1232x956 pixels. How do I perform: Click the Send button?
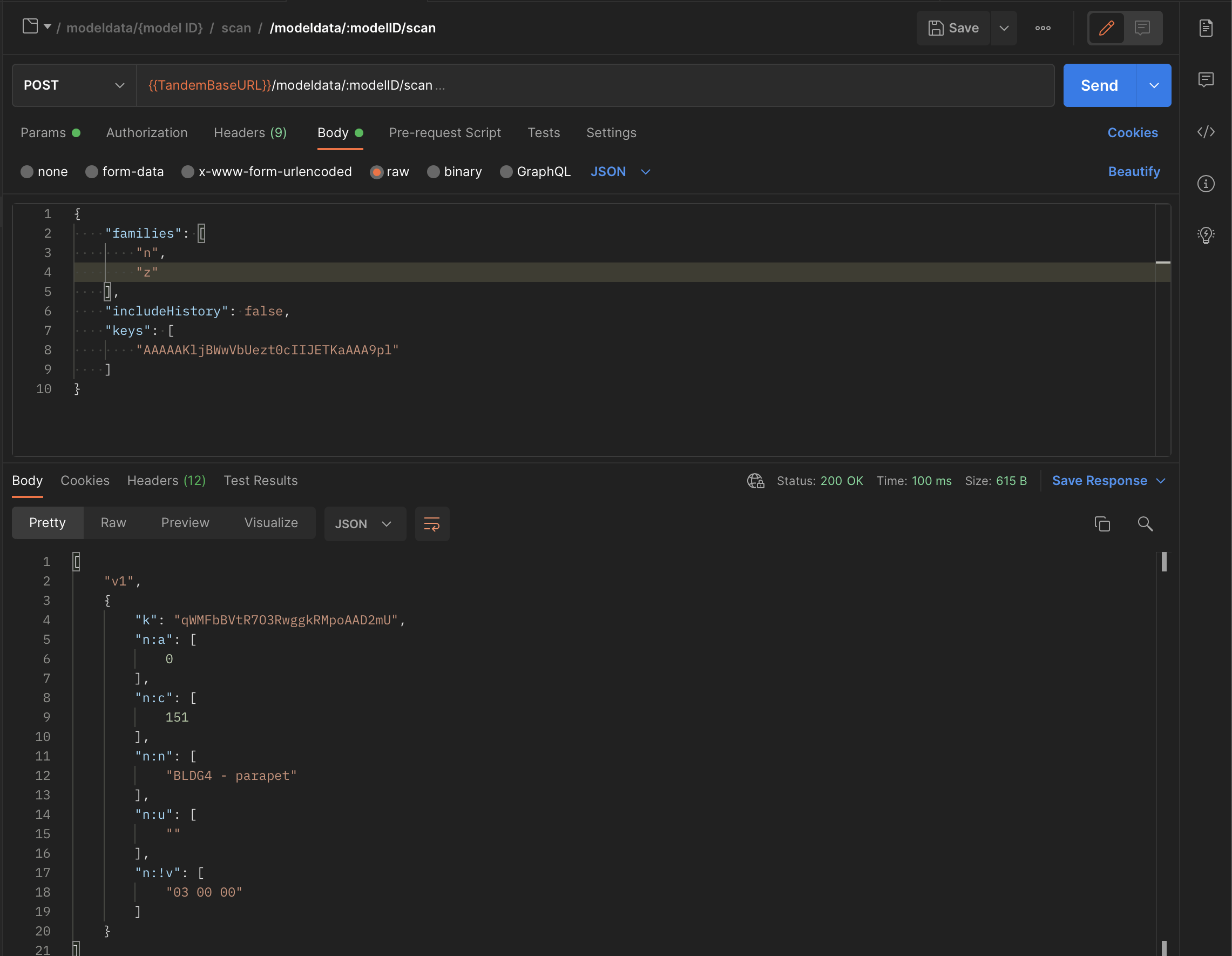pyautogui.click(x=1099, y=85)
